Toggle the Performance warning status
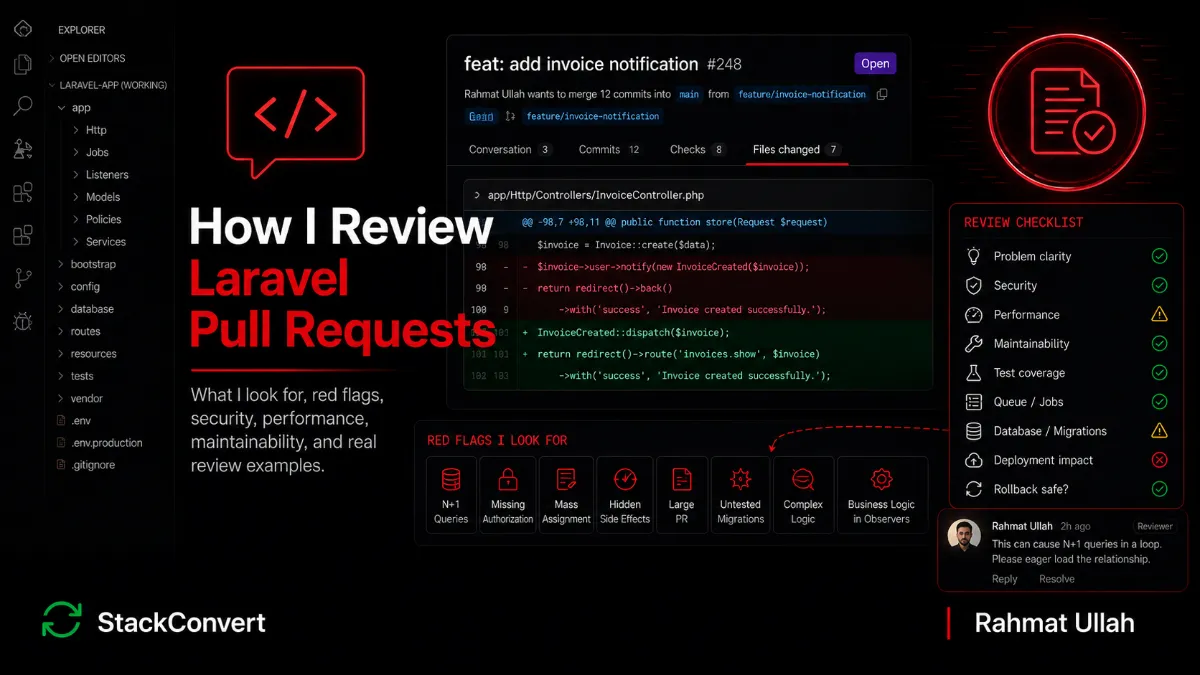1200x675 pixels. (x=1159, y=314)
